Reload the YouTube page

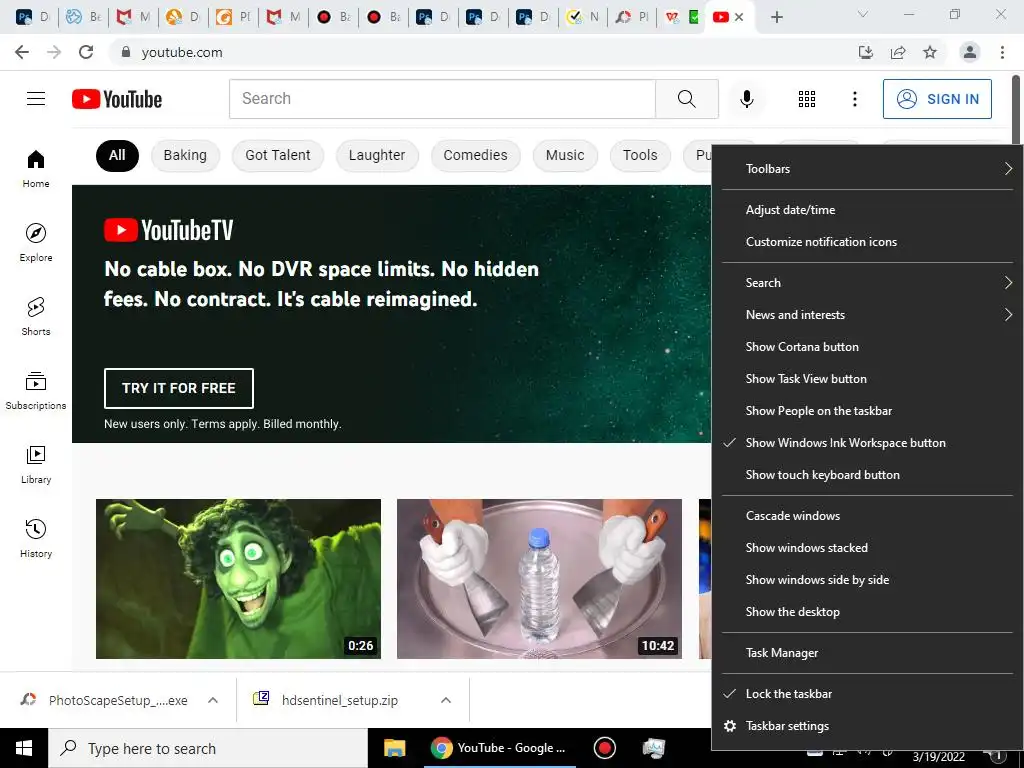click(x=86, y=52)
